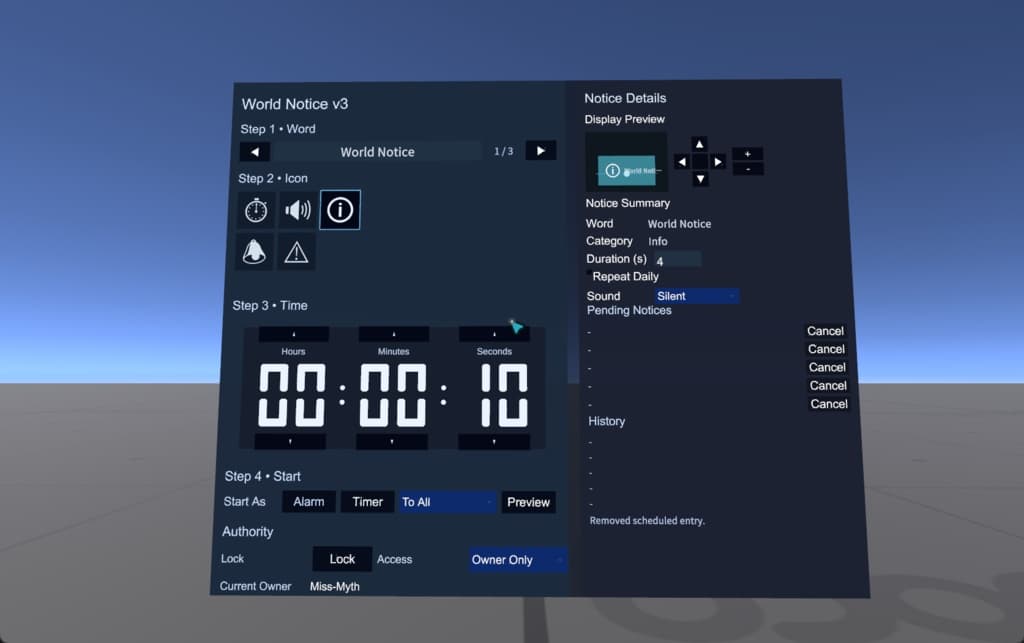This screenshot has height=643, width=1024.
Task: Move display preview up with arrow
Action: click(x=700, y=144)
